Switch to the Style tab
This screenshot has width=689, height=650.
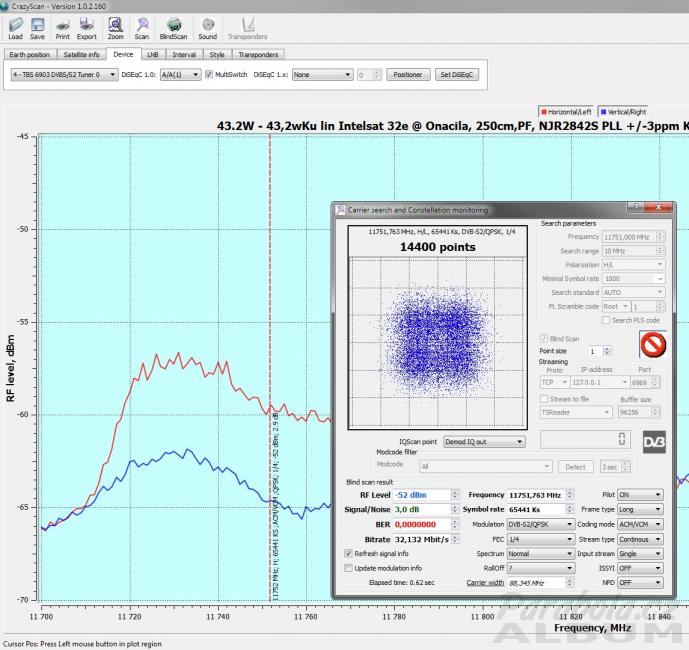click(x=217, y=54)
